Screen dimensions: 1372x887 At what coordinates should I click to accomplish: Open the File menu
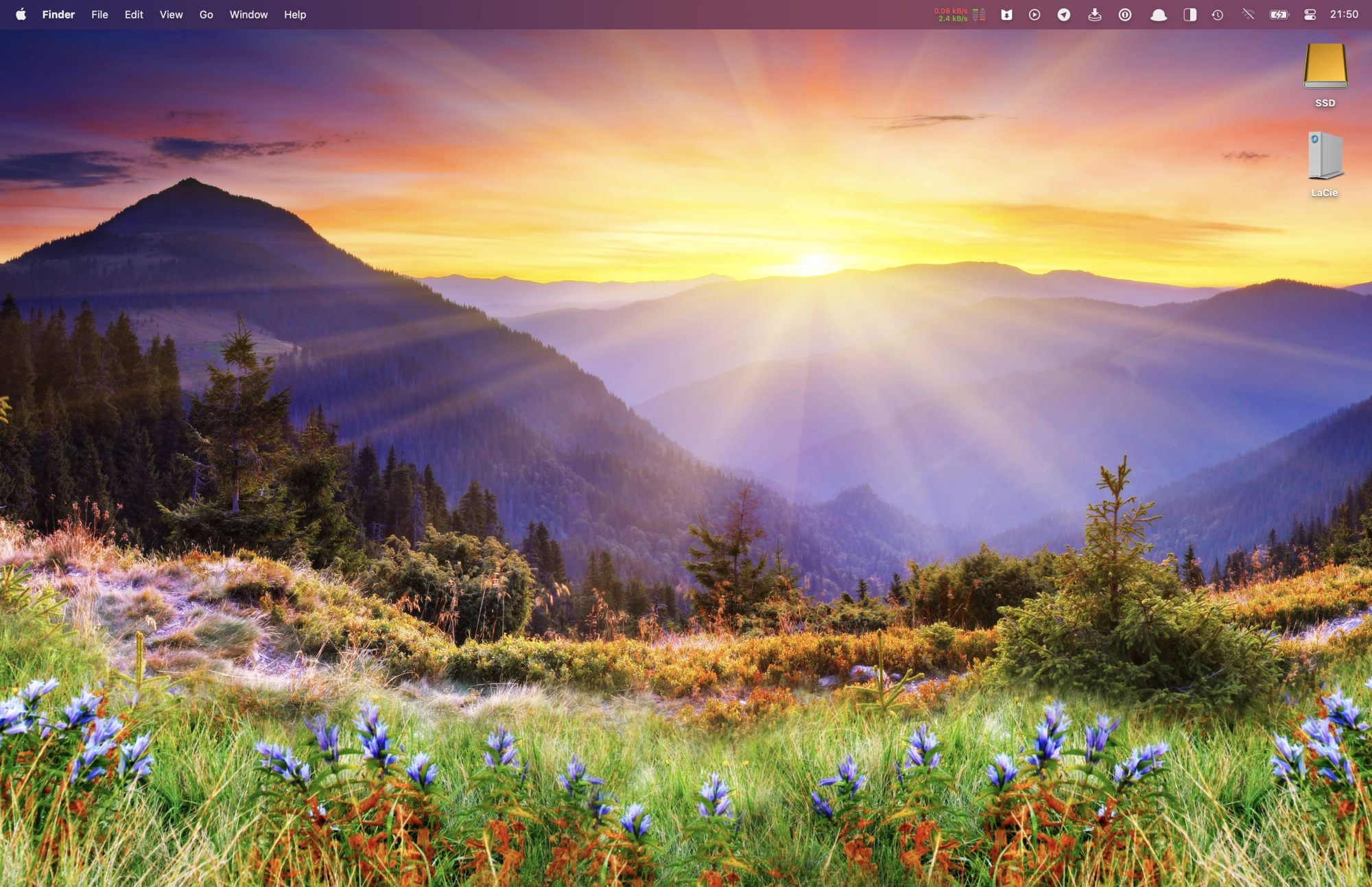[x=99, y=14]
